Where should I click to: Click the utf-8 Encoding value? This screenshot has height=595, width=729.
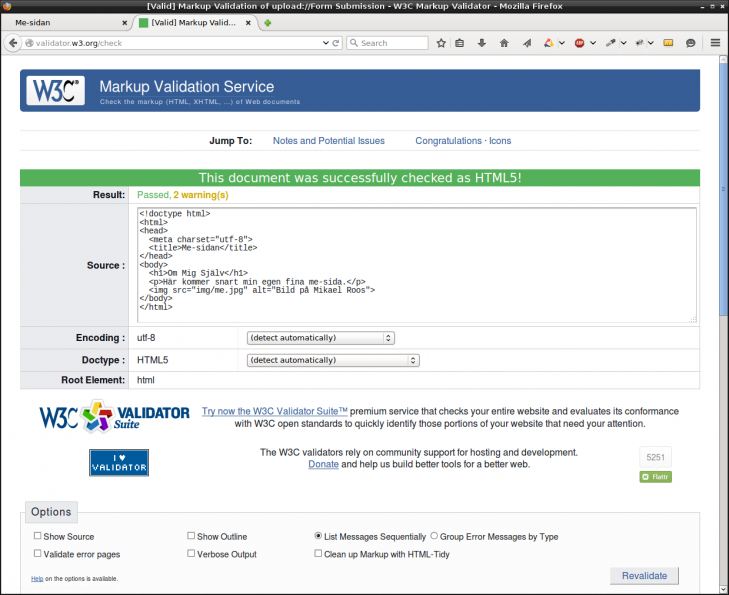pyautogui.click(x=146, y=338)
